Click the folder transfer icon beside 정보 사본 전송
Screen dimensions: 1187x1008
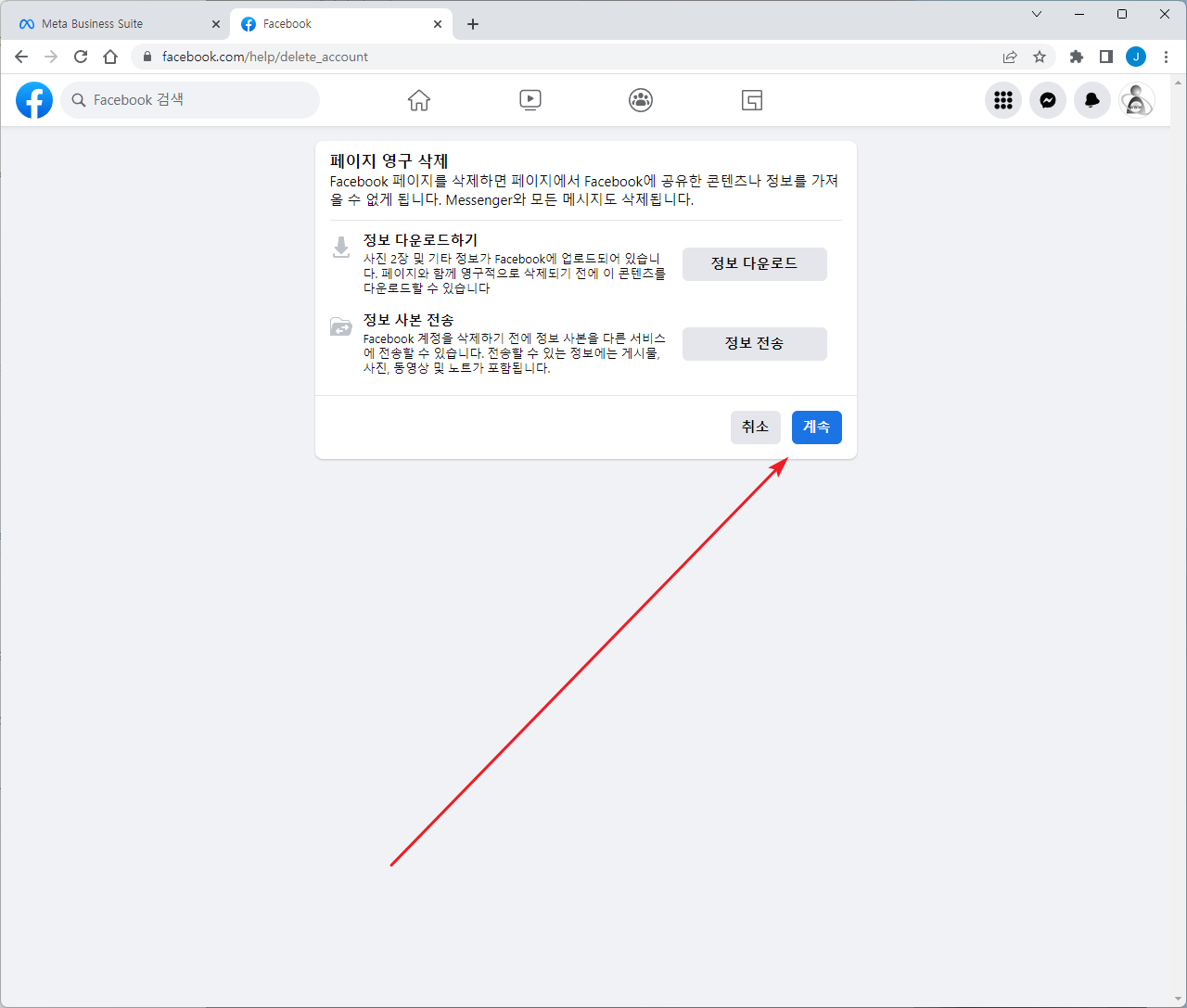341,326
